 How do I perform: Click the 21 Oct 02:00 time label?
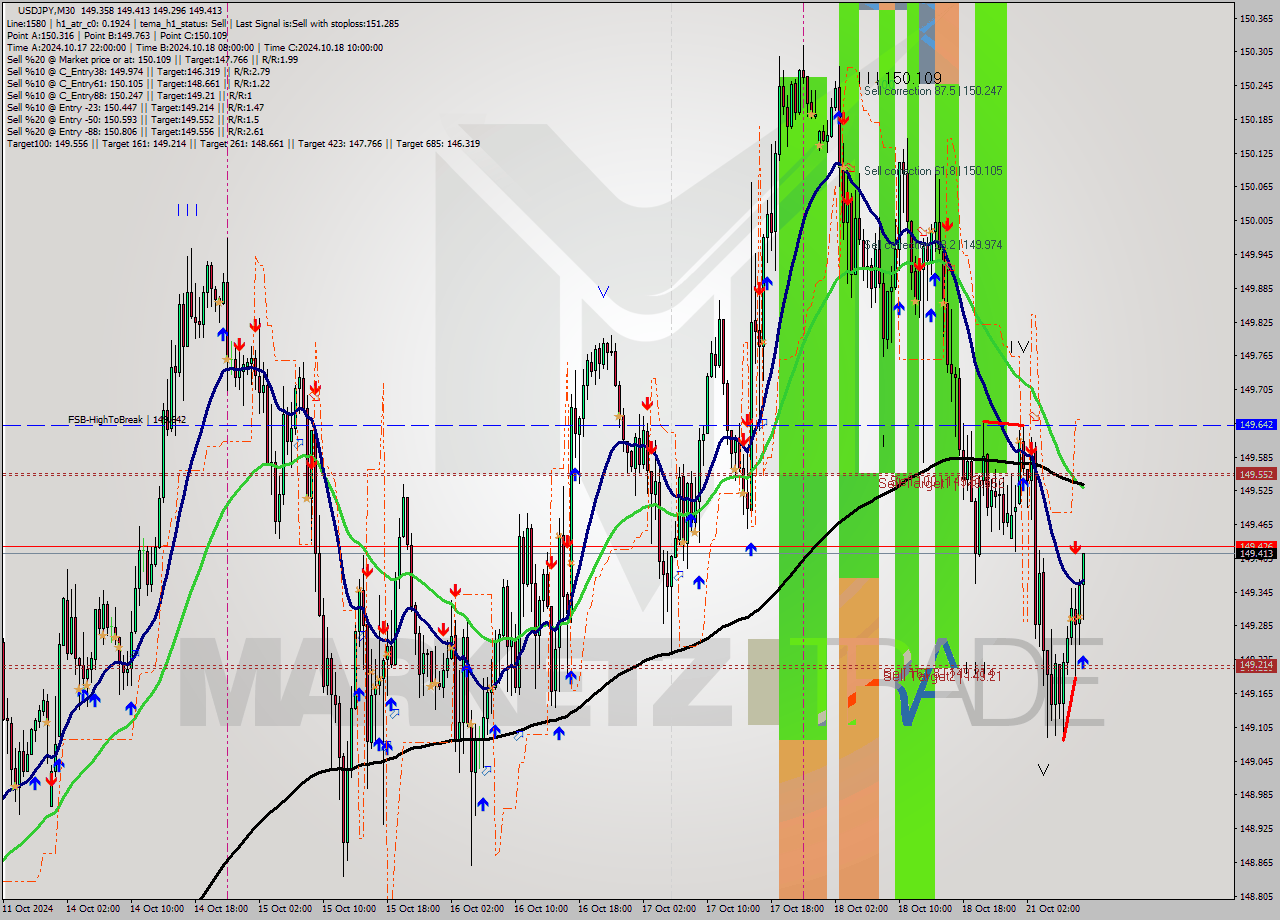coord(1051,909)
